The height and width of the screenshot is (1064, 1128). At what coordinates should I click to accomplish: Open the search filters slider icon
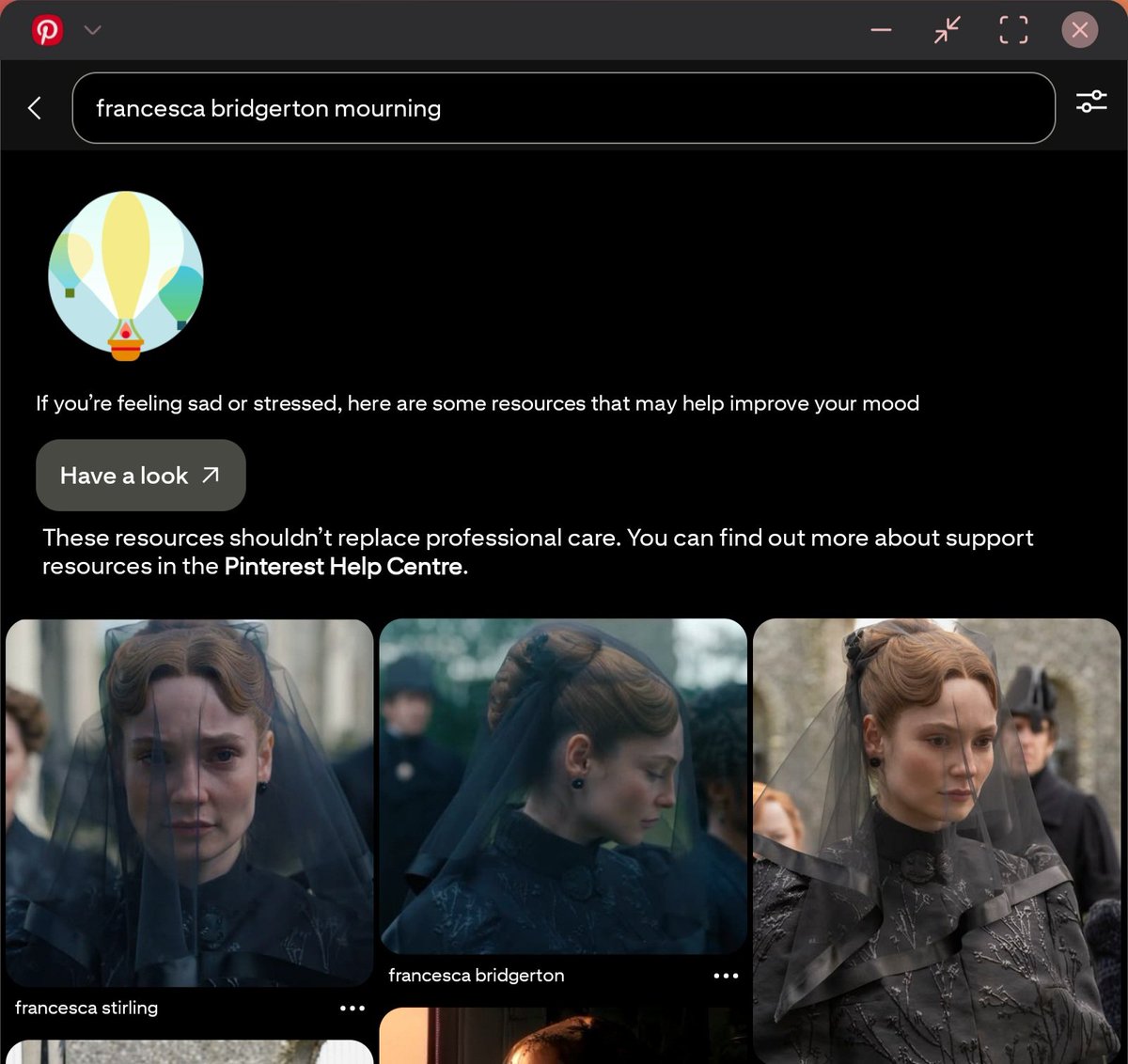(1091, 102)
